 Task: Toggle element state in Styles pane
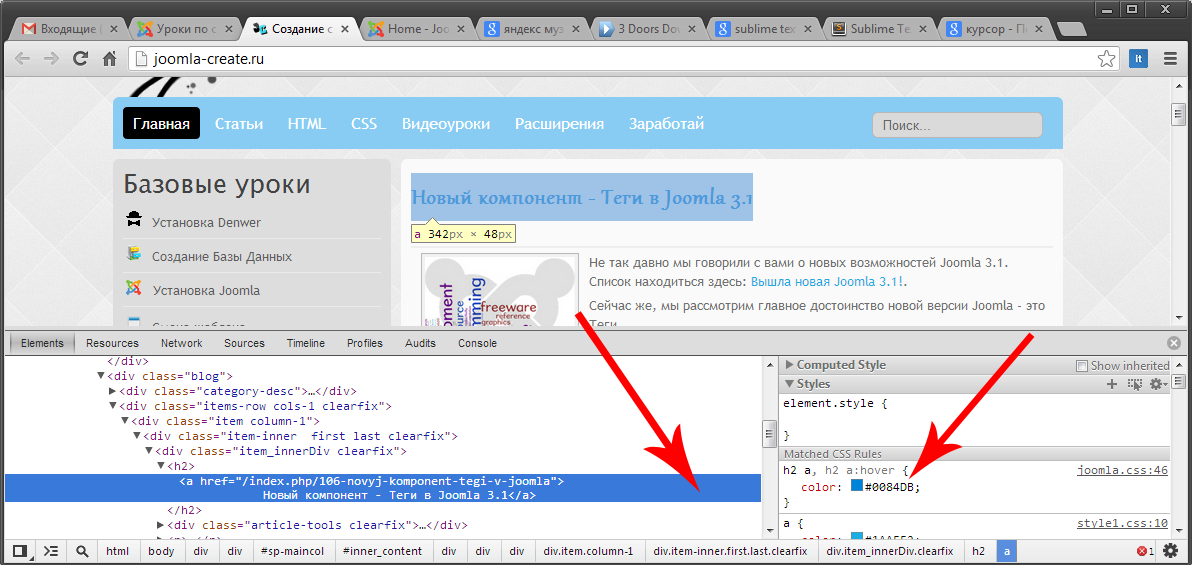1134,384
